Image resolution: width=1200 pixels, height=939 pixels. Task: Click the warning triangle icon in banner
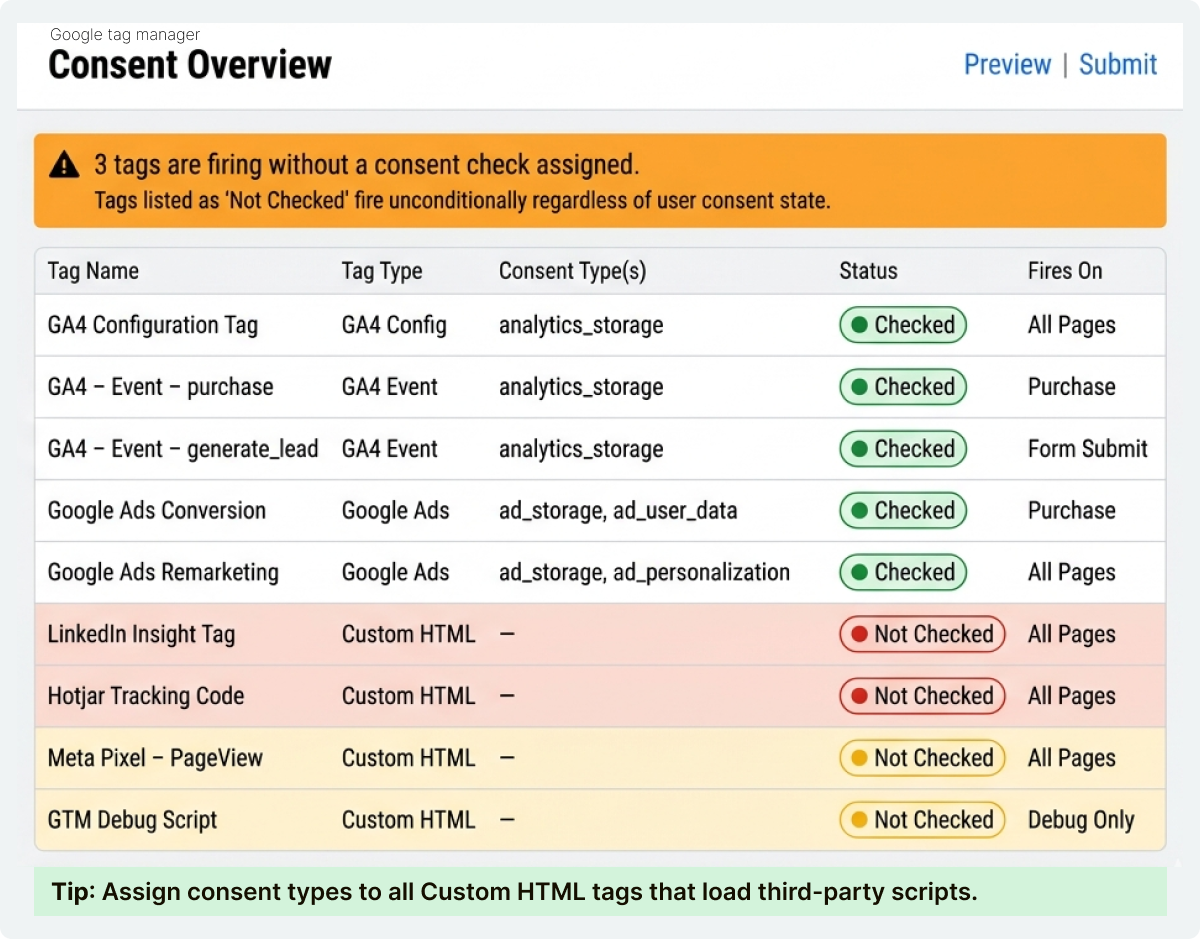pos(64,165)
